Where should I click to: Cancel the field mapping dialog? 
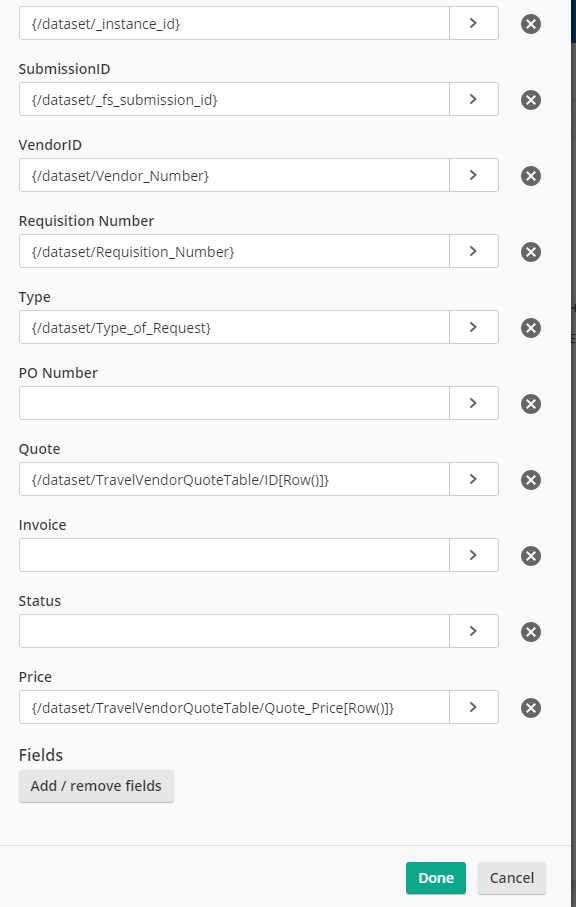tap(511, 877)
